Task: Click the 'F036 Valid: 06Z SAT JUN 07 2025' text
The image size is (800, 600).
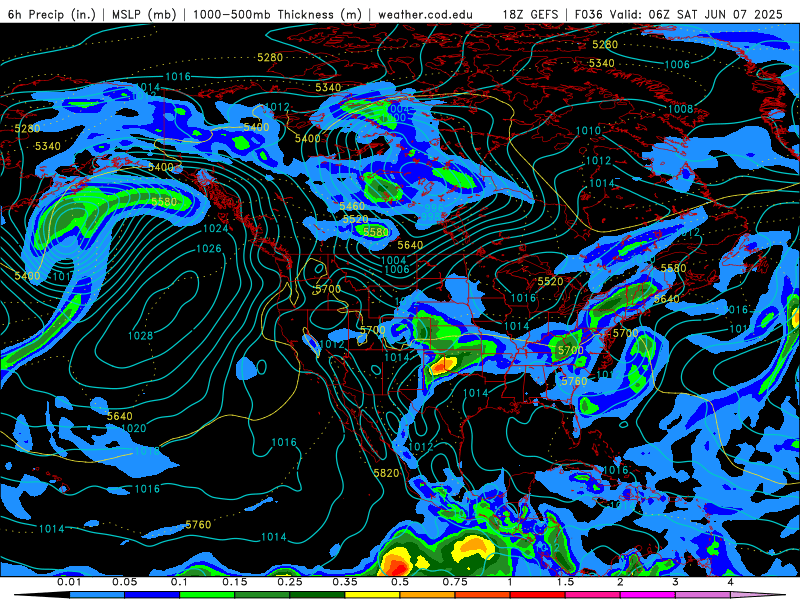Action: 679,14
